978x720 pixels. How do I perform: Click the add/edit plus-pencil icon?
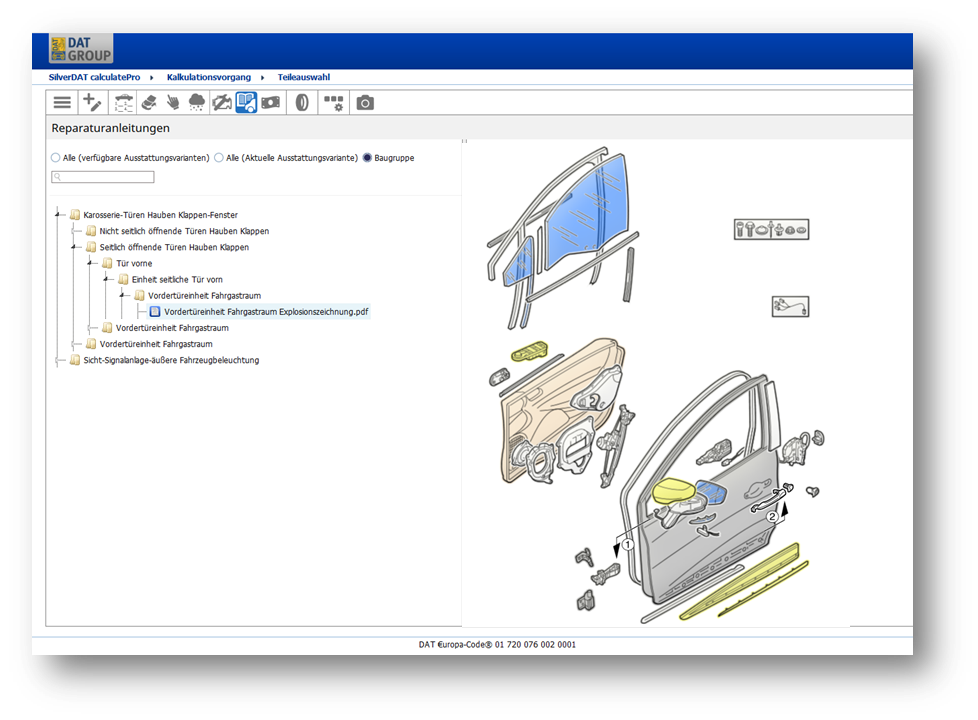tap(92, 102)
